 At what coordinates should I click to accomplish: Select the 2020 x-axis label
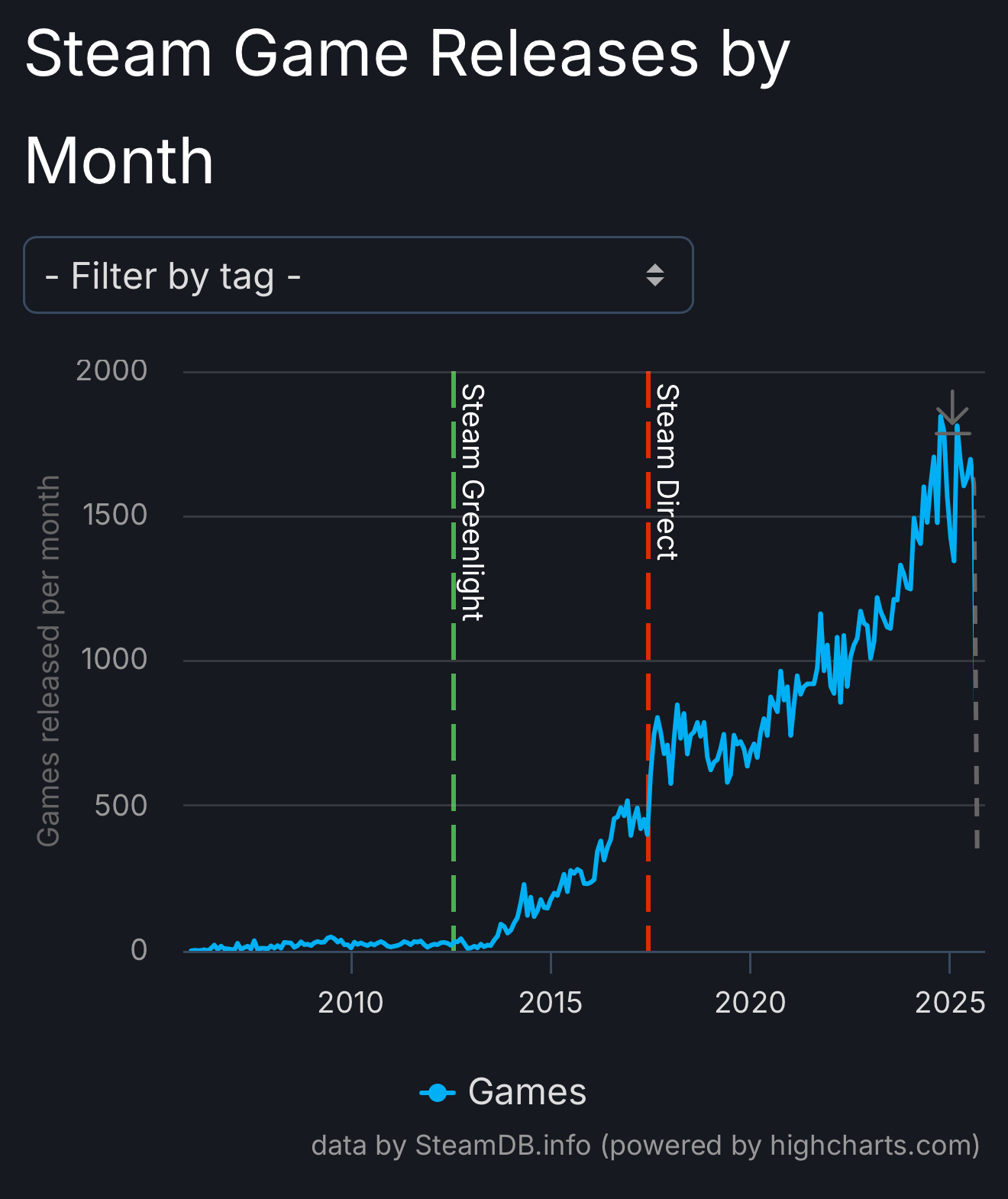click(x=750, y=1002)
